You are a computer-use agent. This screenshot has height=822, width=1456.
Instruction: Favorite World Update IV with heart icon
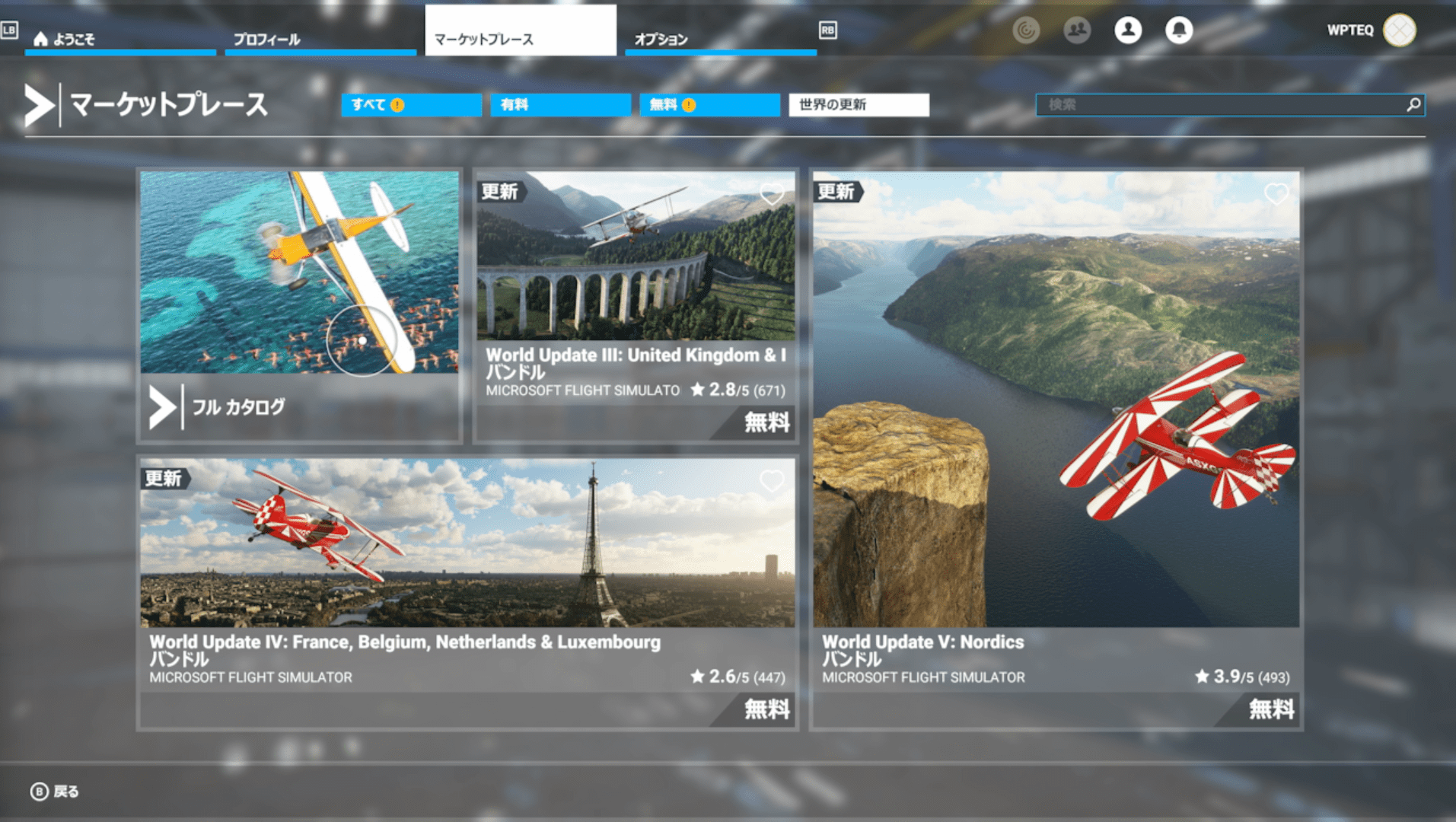click(x=772, y=481)
